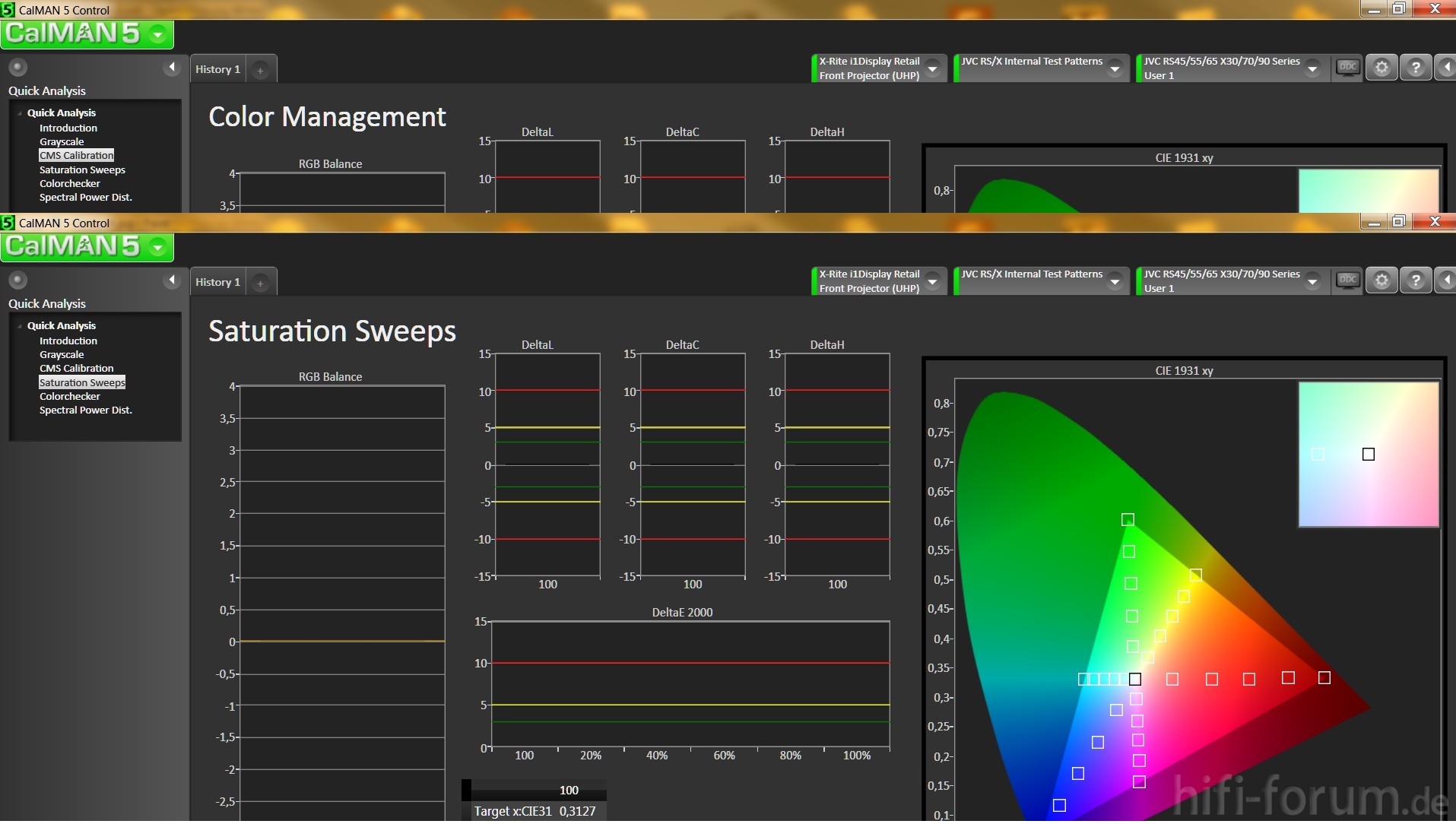Collapse left sidebar arrow in Saturation Sweeps window

172,280
